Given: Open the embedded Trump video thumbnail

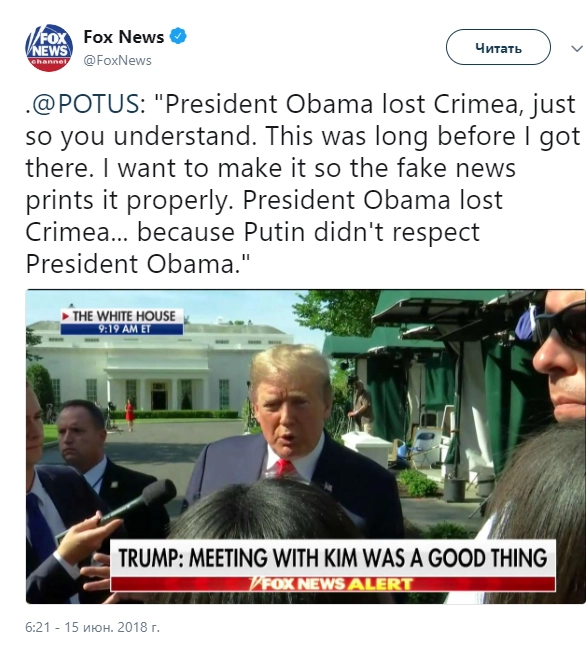Looking at the screenshot, I should [x=305, y=447].
